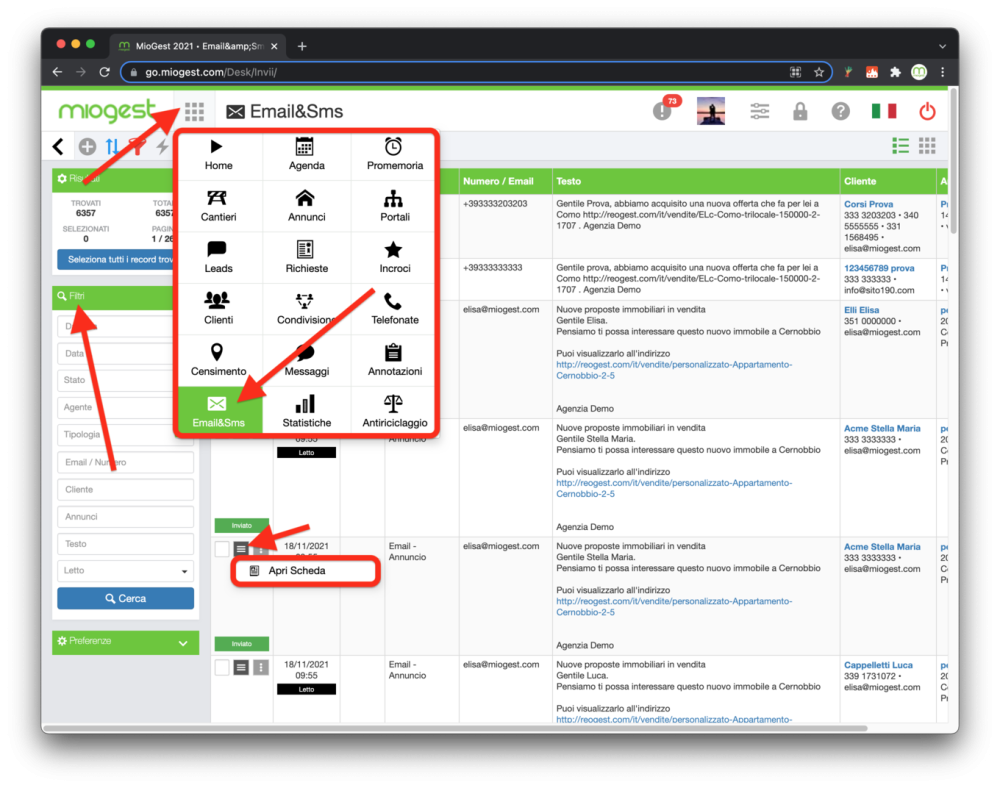Click the Annunci filter field
The height and width of the screenshot is (788, 1000).
(x=126, y=516)
